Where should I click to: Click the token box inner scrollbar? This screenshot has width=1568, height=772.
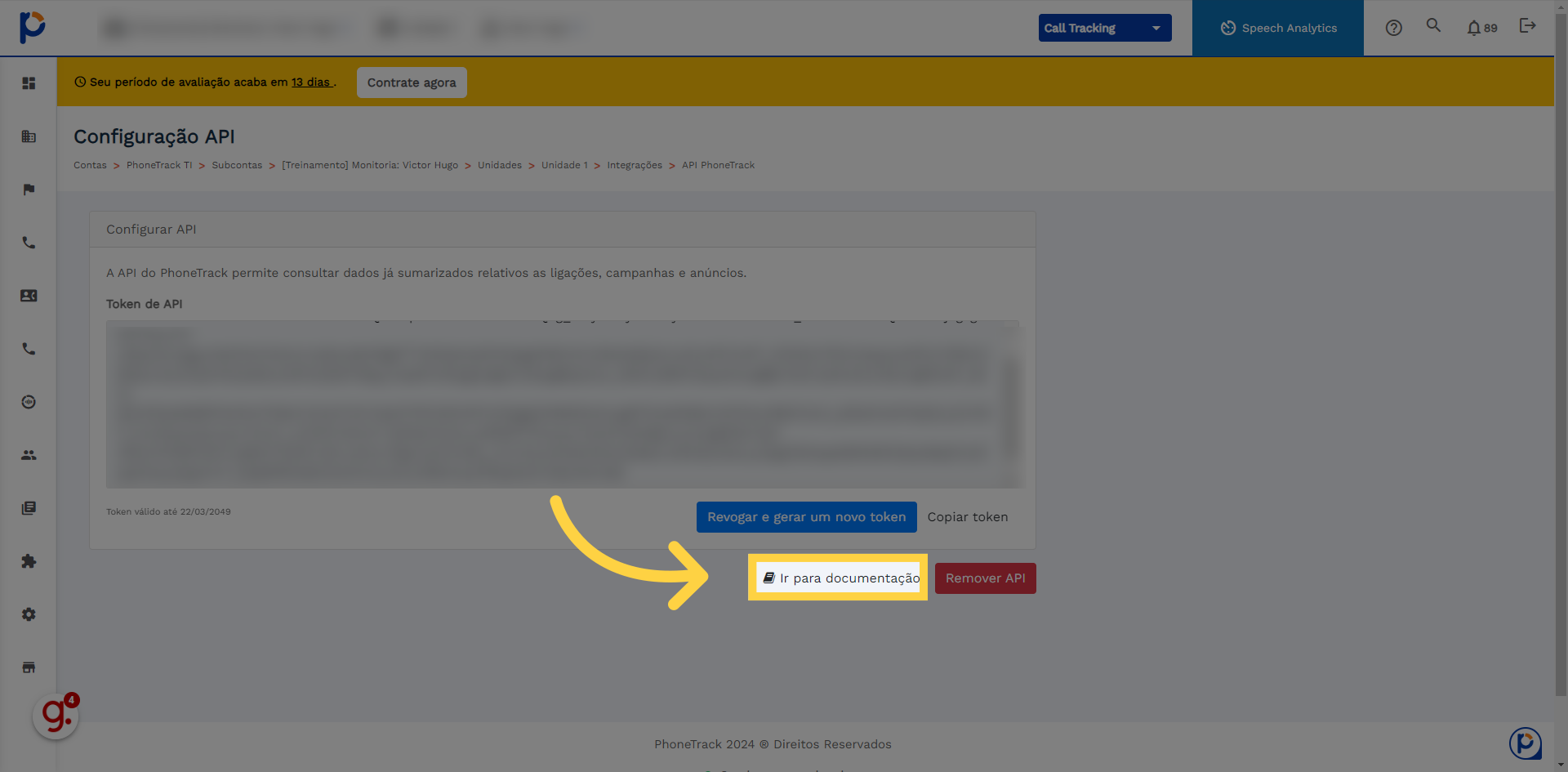[x=1013, y=408]
